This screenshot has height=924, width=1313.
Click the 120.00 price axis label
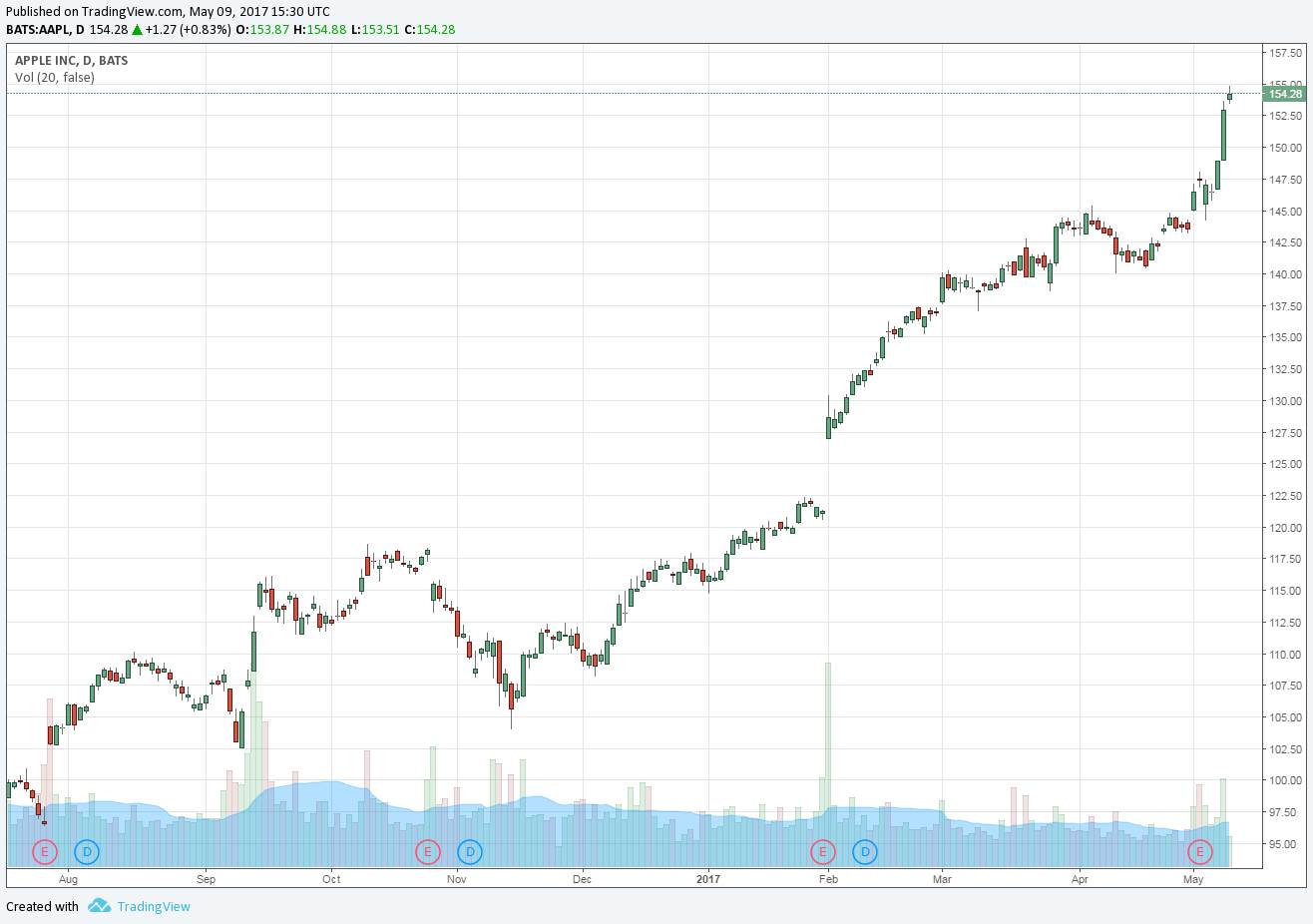point(1285,528)
